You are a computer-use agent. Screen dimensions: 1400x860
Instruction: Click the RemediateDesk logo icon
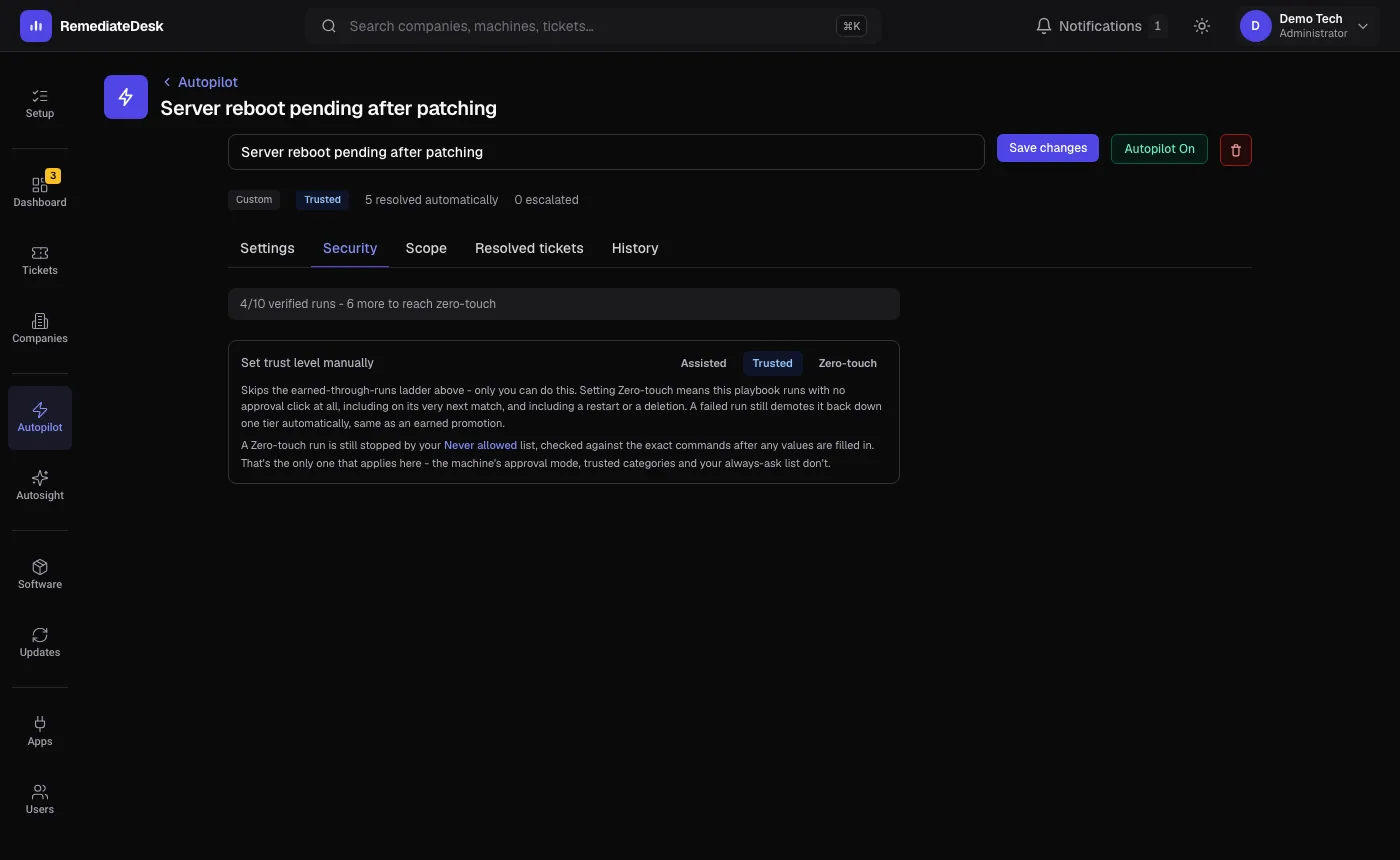36,26
